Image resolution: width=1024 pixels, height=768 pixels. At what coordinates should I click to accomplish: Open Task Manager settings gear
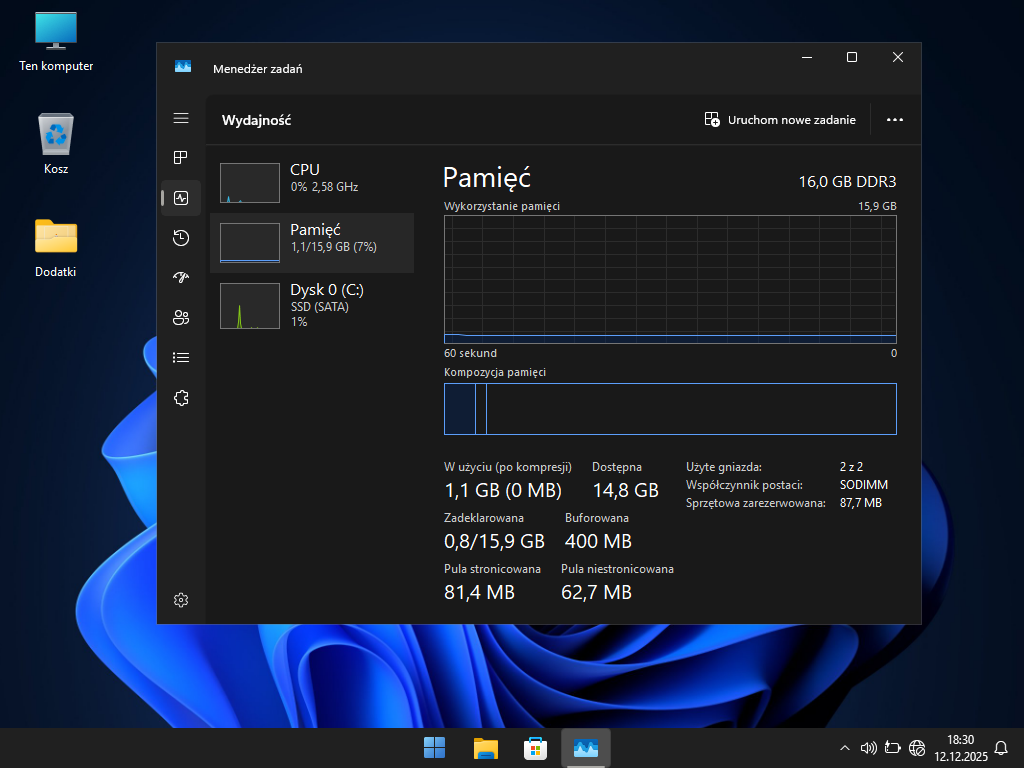(x=181, y=600)
